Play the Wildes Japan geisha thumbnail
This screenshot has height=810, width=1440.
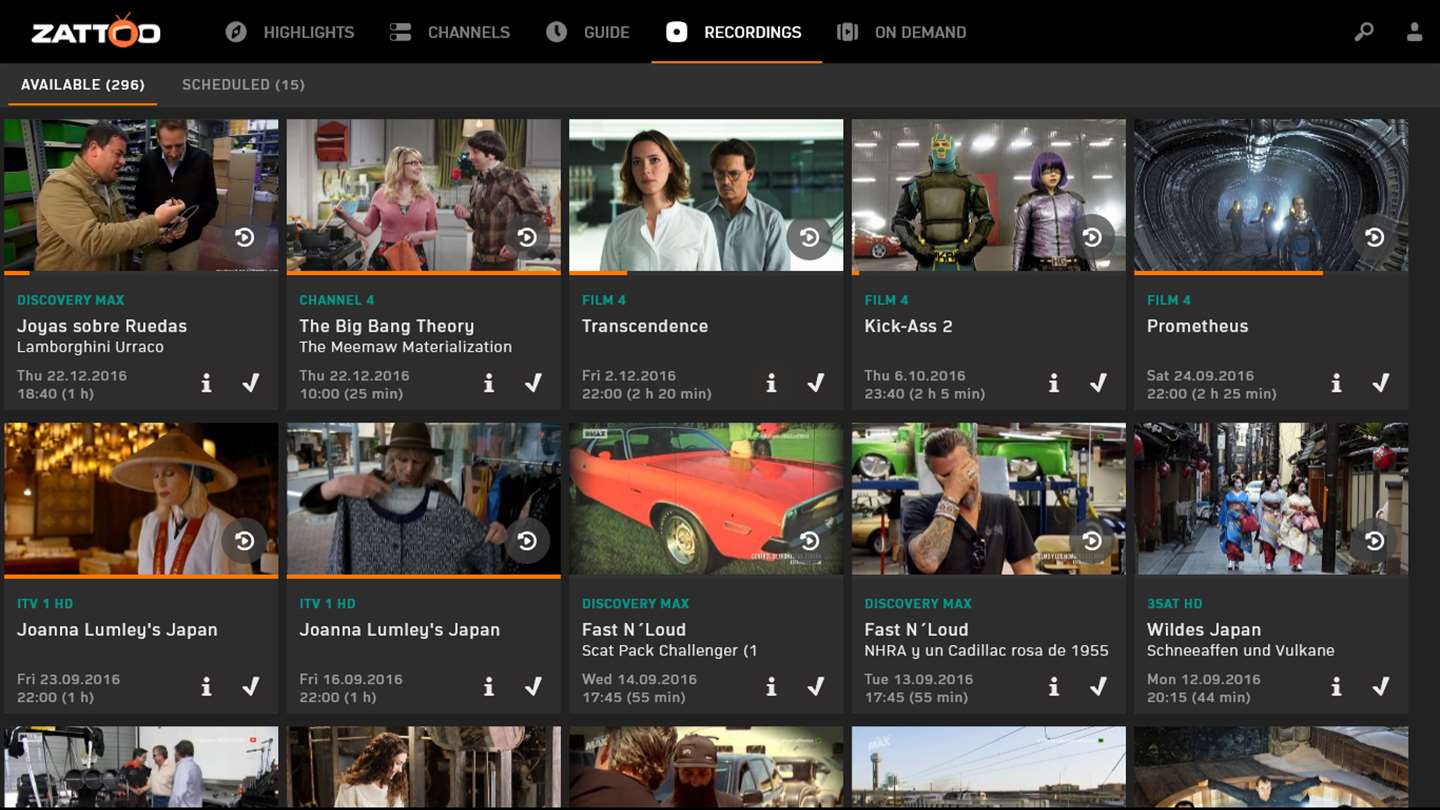[x=1271, y=499]
